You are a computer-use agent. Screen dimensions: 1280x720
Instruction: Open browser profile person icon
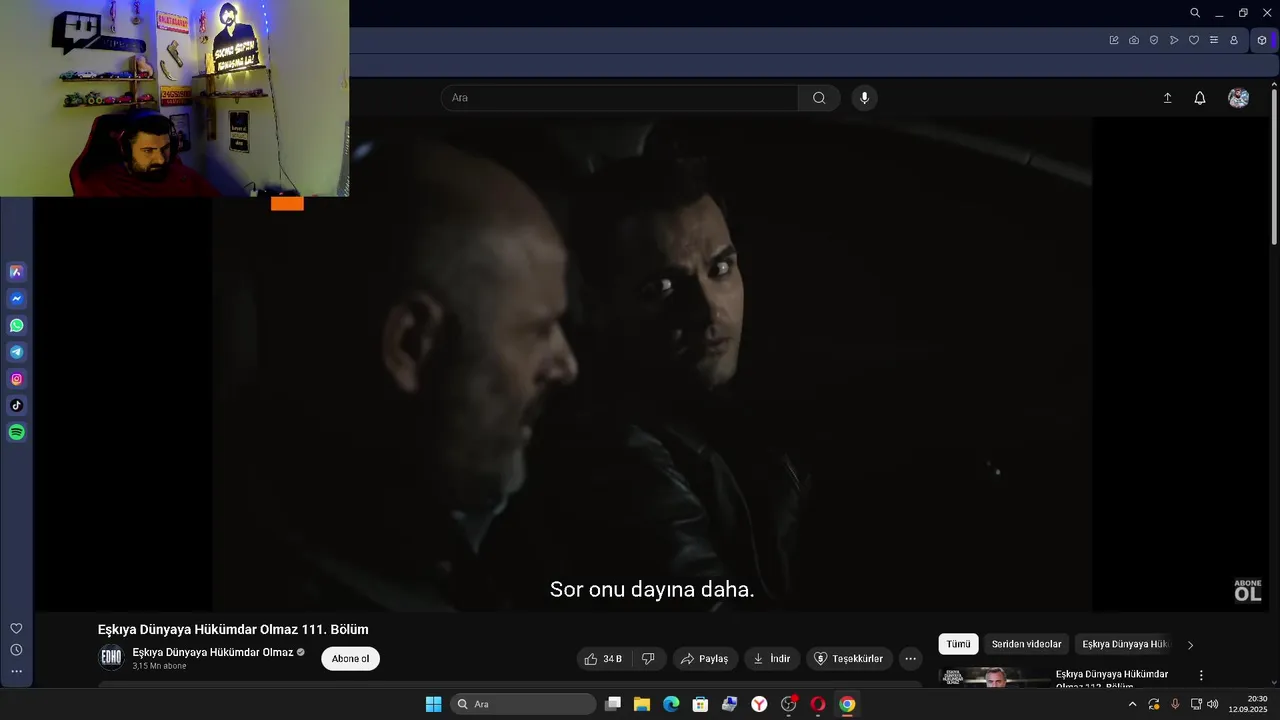(x=1234, y=40)
